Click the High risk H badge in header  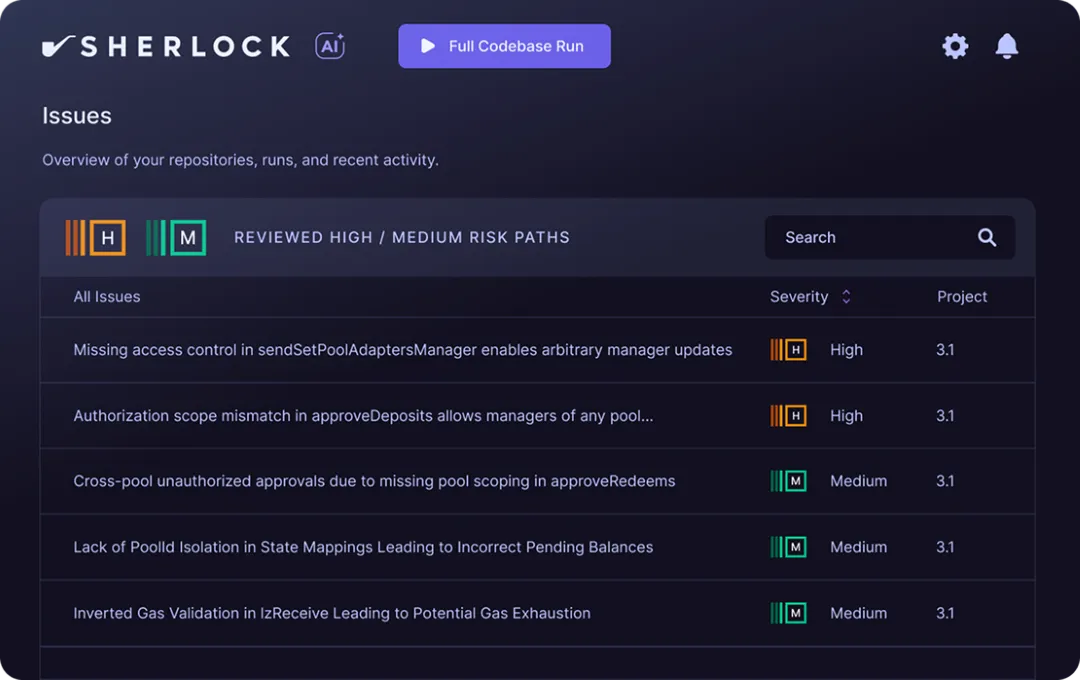96,238
